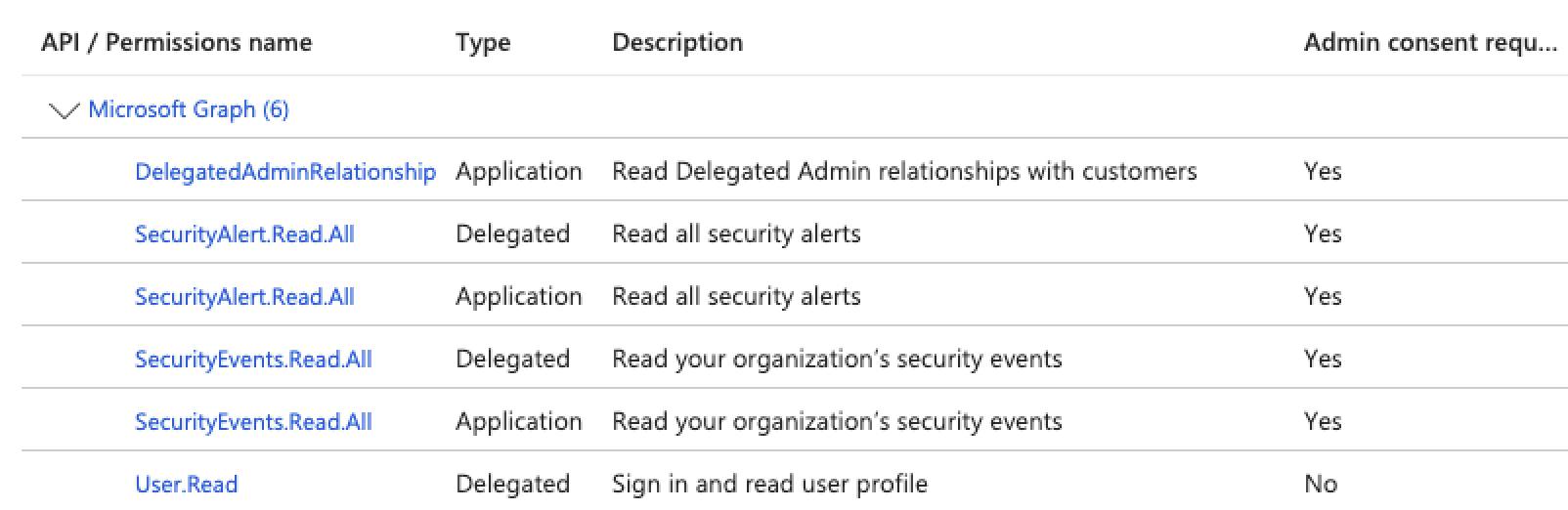Screen dimensions: 1568x510
Task: Open the Microsoft Graph (6) group link
Action: pyautogui.click(x=189, y=109)
